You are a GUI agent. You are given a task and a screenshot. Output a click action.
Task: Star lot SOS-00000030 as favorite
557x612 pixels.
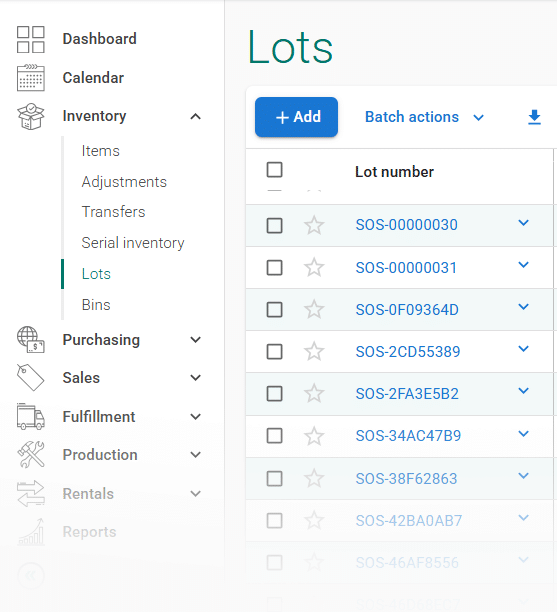[314, 225]
